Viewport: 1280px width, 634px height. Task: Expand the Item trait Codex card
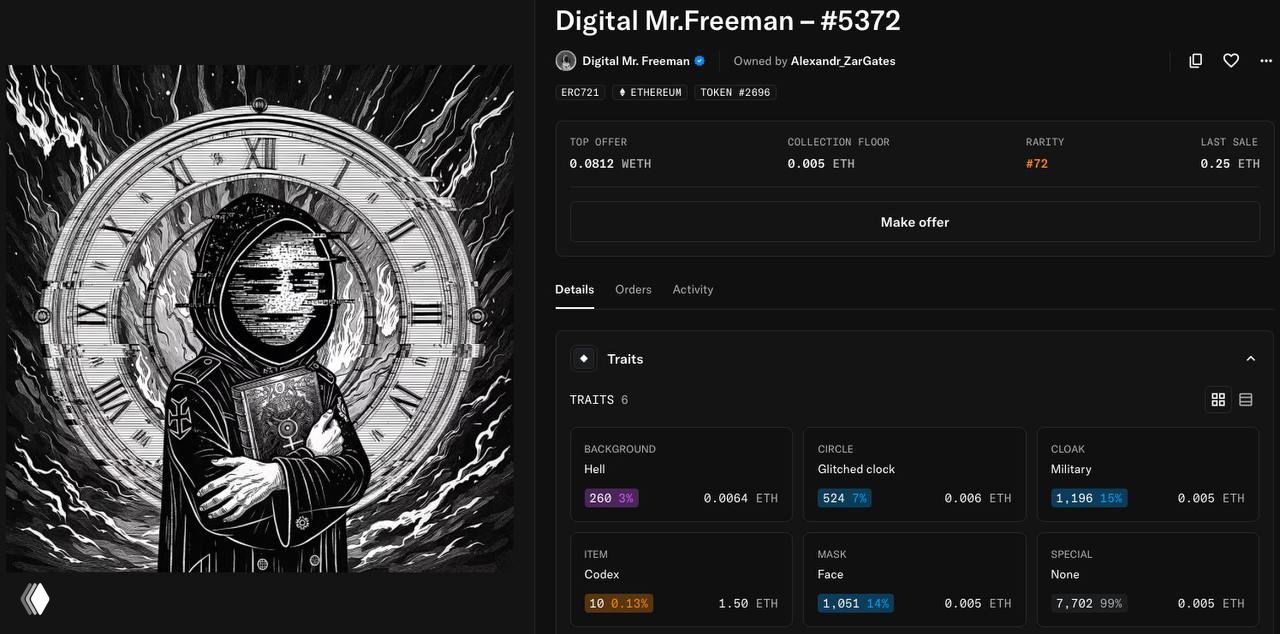(681, 579)
